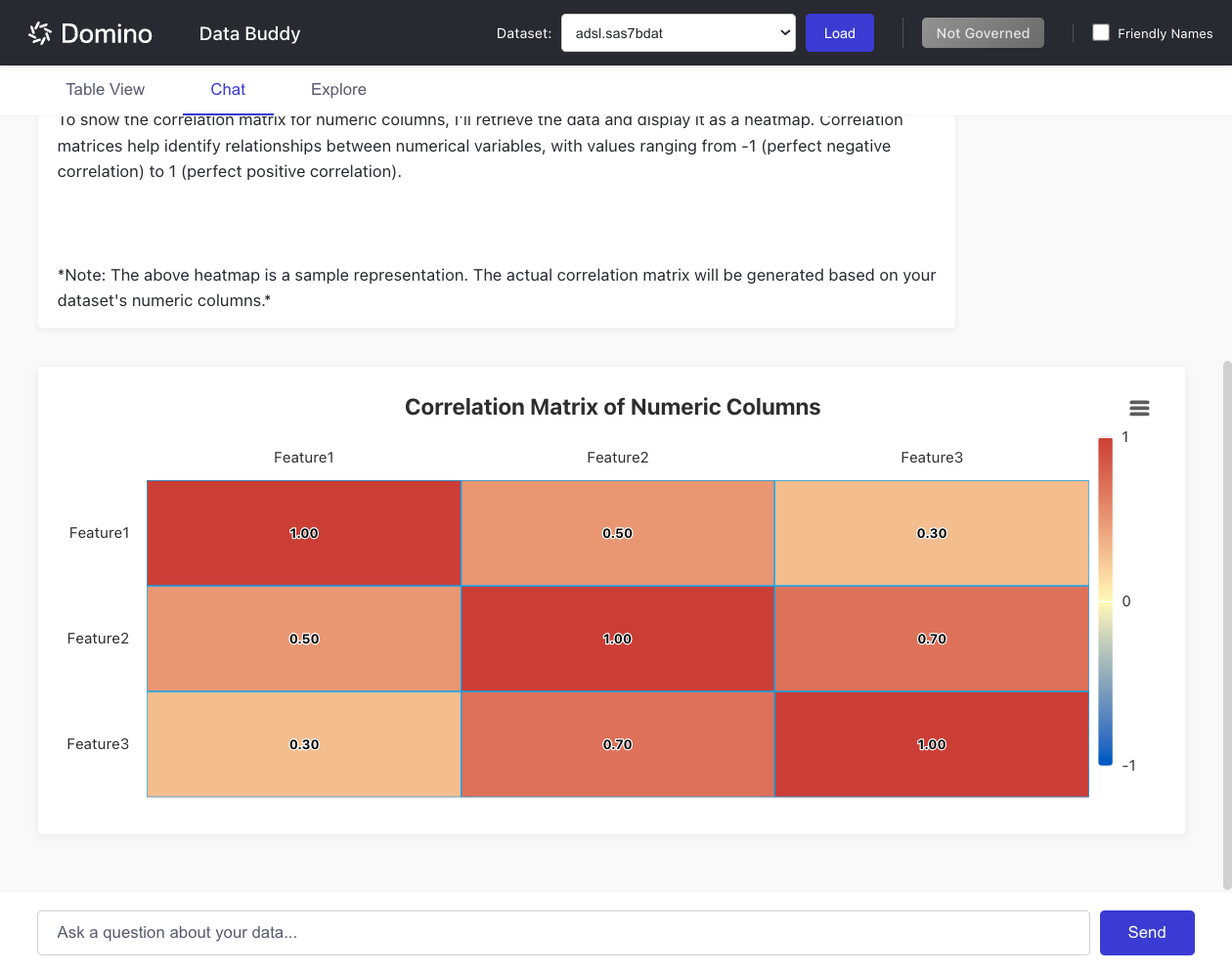Click the 0.70 correlation cell
This screenshot has width=1232, height=974.
point(931,639)
